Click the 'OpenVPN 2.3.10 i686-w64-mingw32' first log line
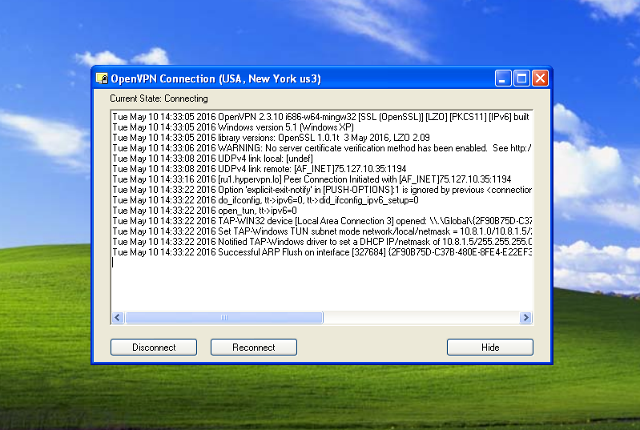Screen dimensions: 640x430 point(321,117)
